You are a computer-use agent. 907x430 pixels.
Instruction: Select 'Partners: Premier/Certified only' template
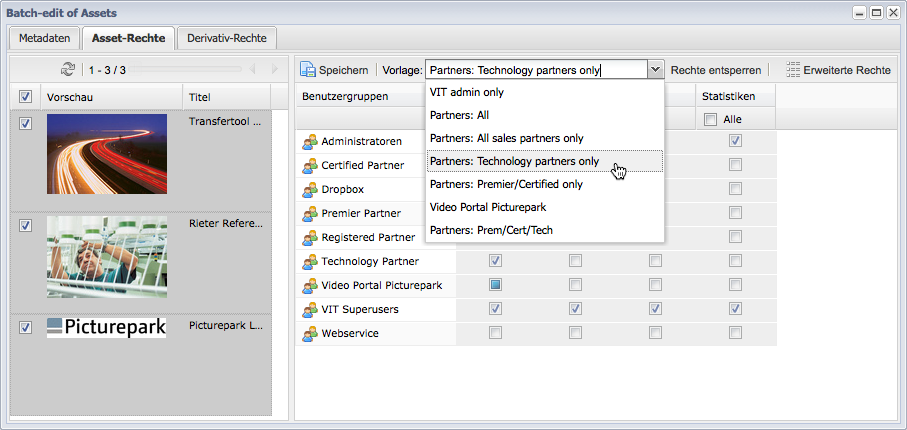point(544,184)
